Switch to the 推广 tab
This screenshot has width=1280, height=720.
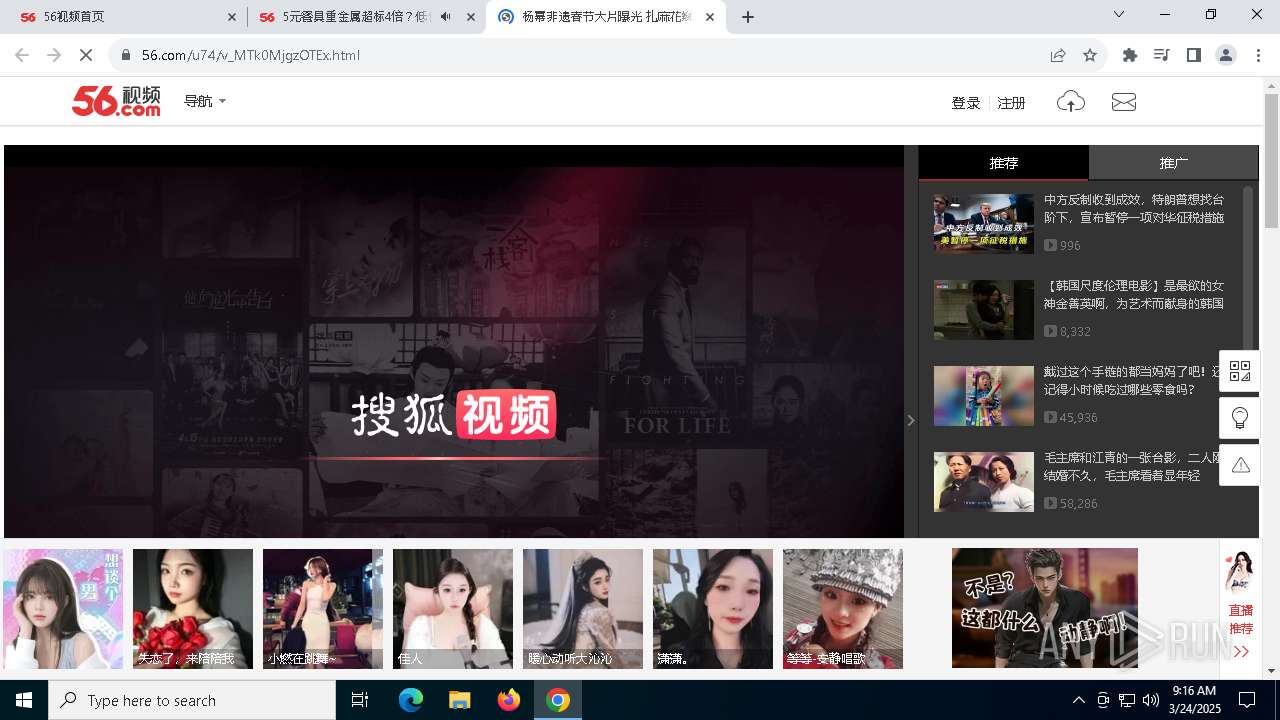pyautogui.click(x=1173, y=162)
